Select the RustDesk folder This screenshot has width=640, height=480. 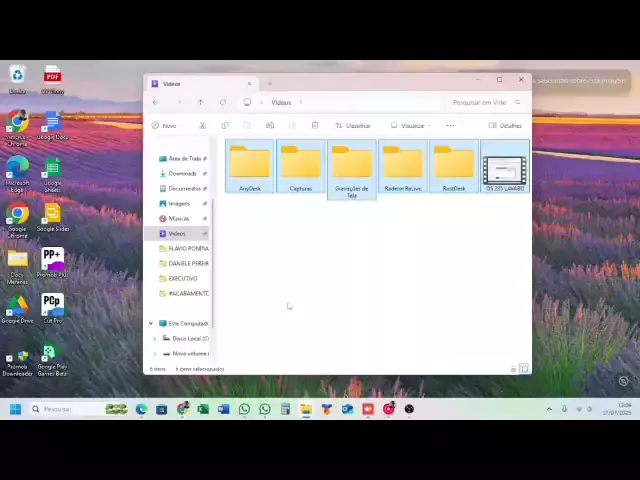pyautogui.click(x=454, y=165)
